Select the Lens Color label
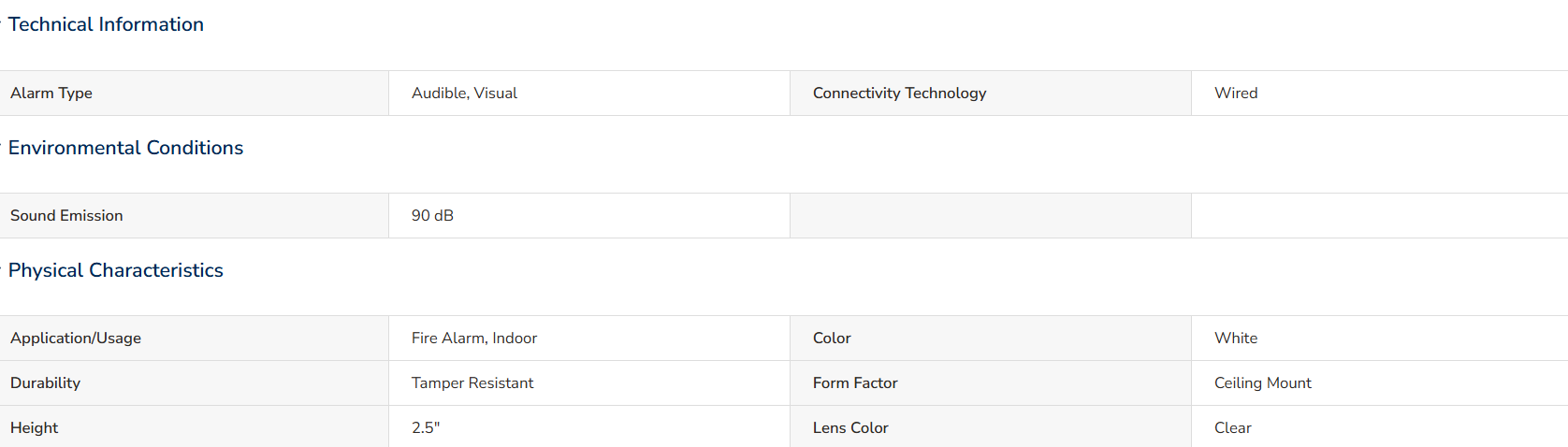The width and height of the screenshot is (1568, 447). point(850,428)
